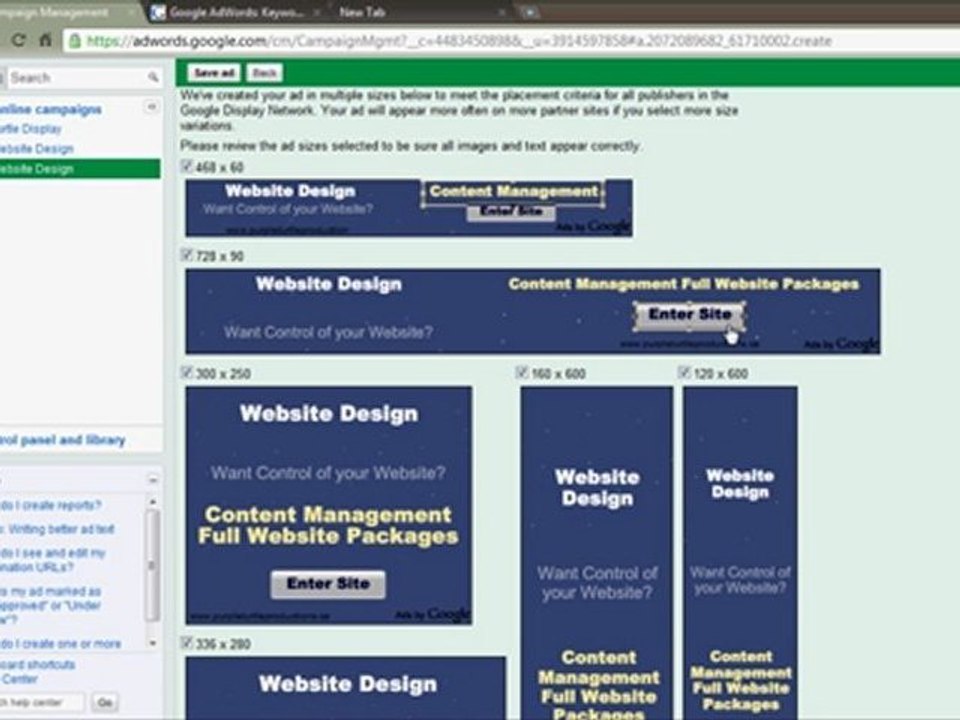Click the Back button beside Save ad
The height and width of the screenshot is (720, 960).
click(264, 73)
